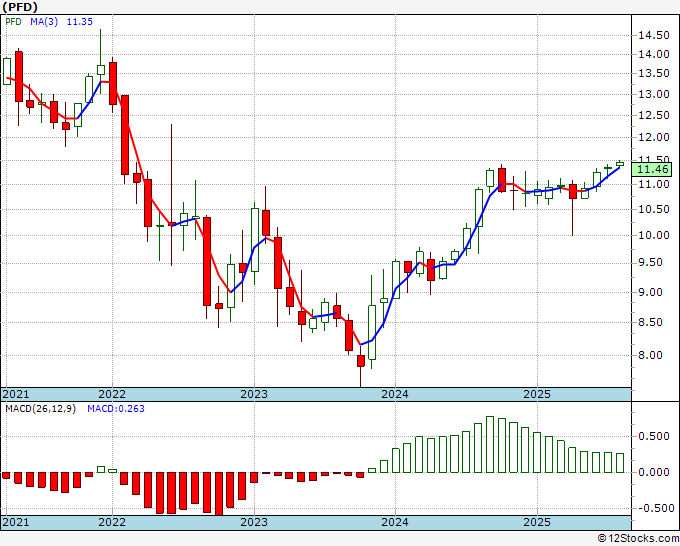This screenshot has width=680, height=546.
Task: Click the MACD(26,12,9) indicator label
Action: click(x=40, y=409)
